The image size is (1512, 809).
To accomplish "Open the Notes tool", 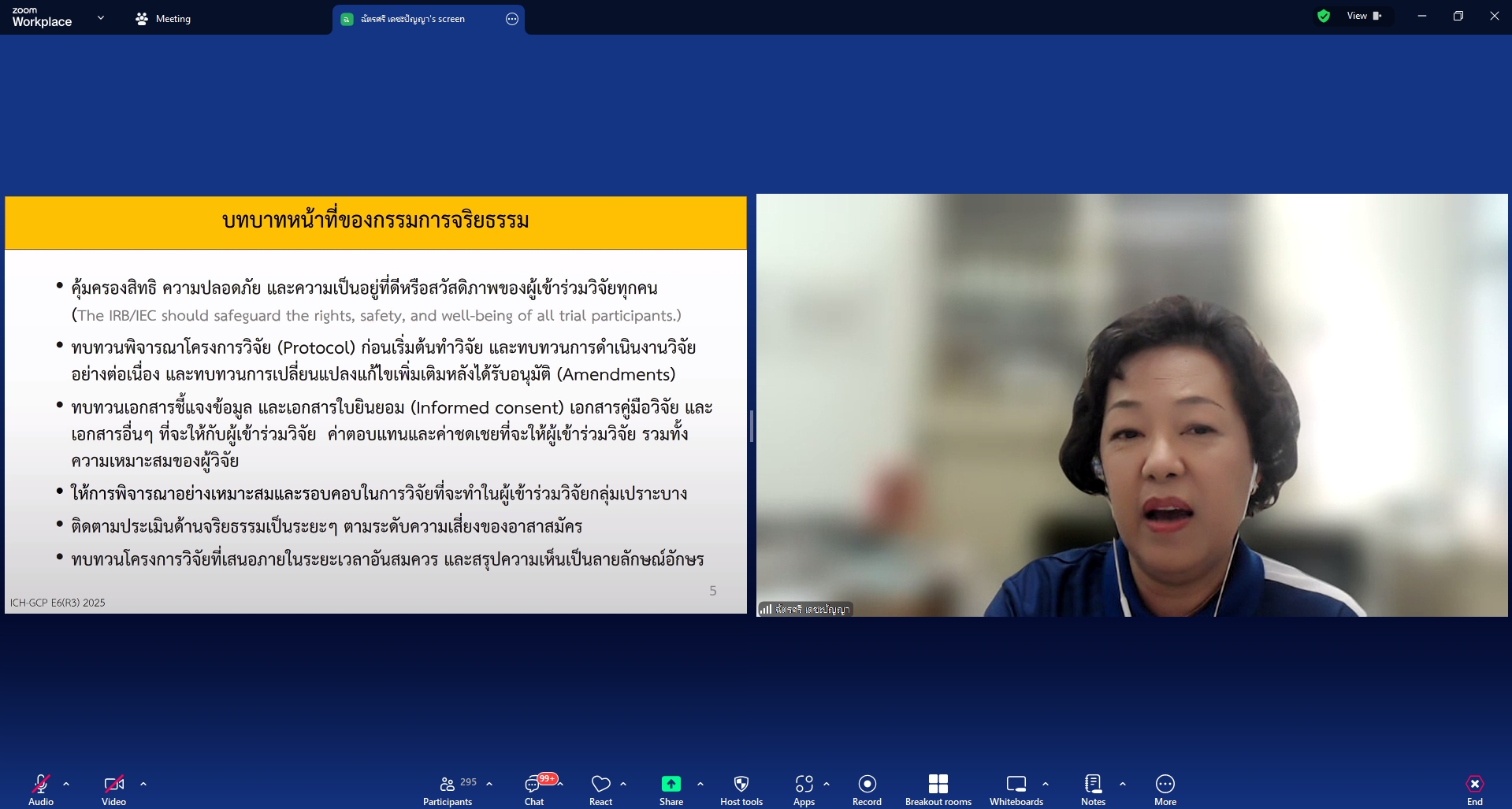I will pyautogui.click(x=1093, y=789).
